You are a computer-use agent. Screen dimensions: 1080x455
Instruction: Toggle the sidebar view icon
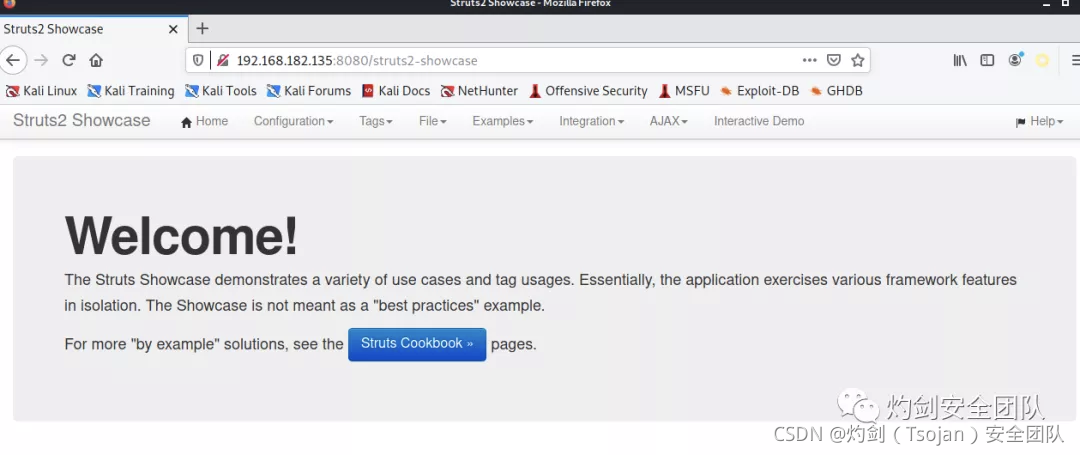[987, 61]
